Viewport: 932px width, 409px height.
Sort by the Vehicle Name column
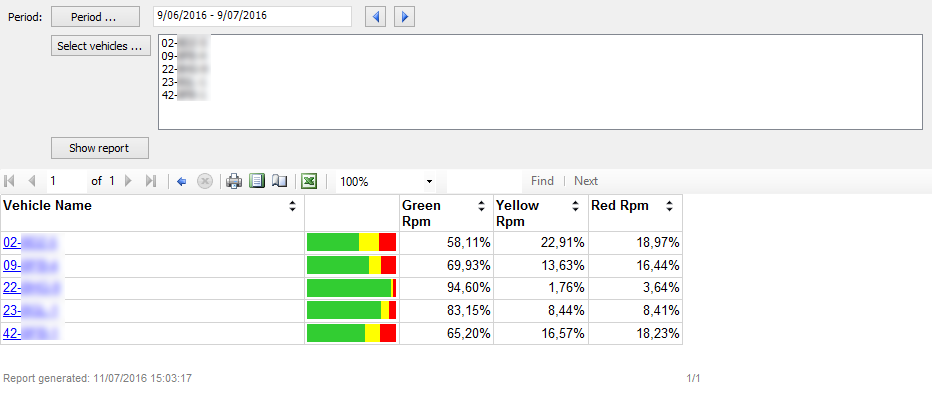pyautogui.click(x=292, y=206)
